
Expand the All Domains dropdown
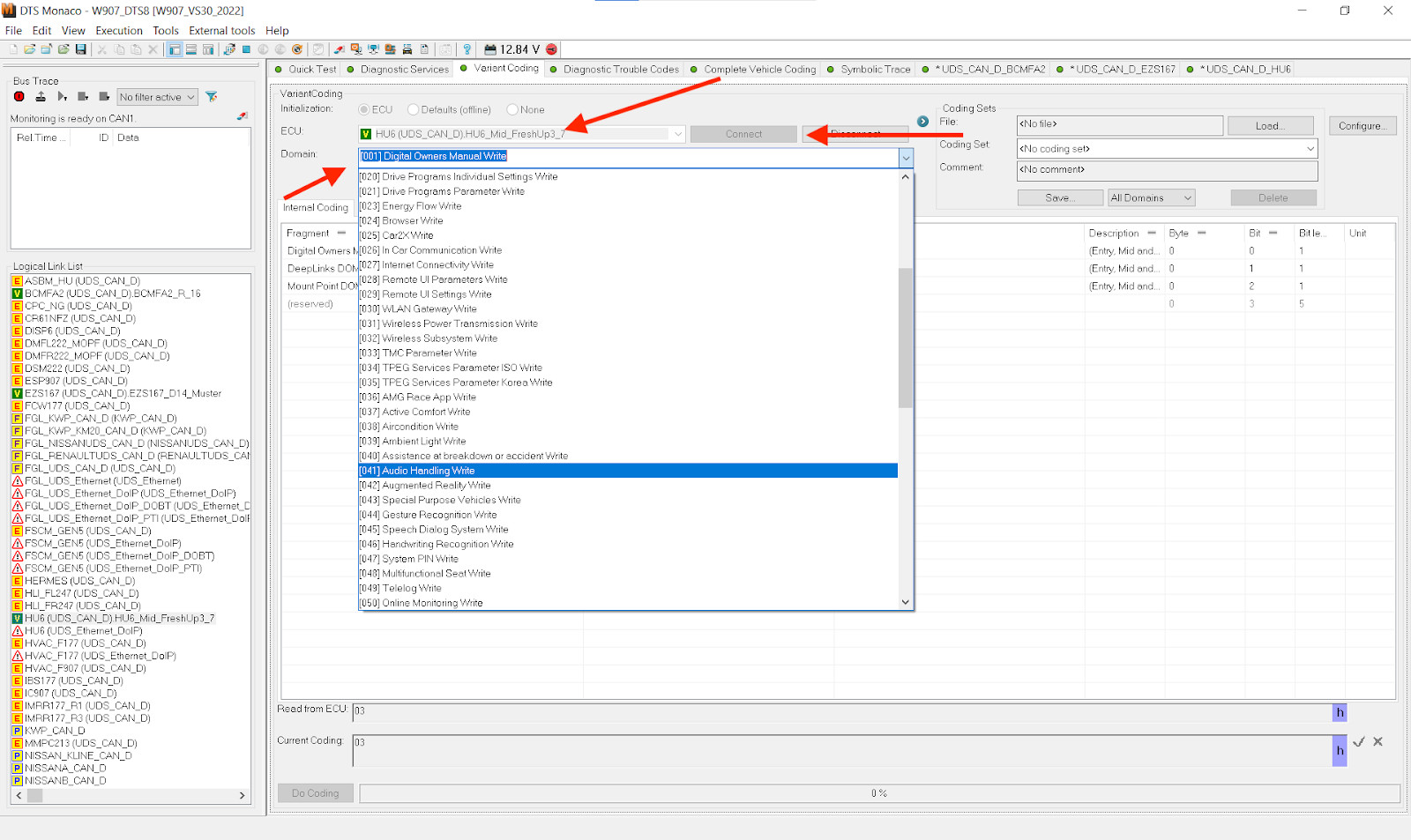coord(1151,198)
